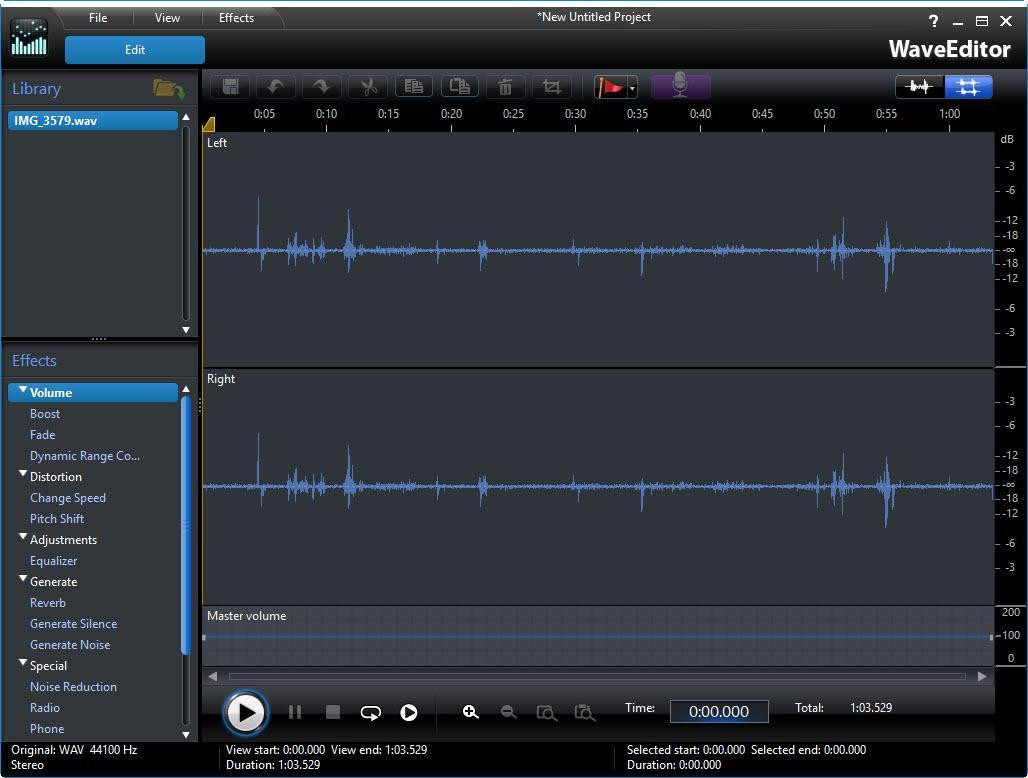The width and height of the screenshot is (1028, 778).
Task: Open the Effects menu
Action: pyautogui.click(x=236, y=18)
